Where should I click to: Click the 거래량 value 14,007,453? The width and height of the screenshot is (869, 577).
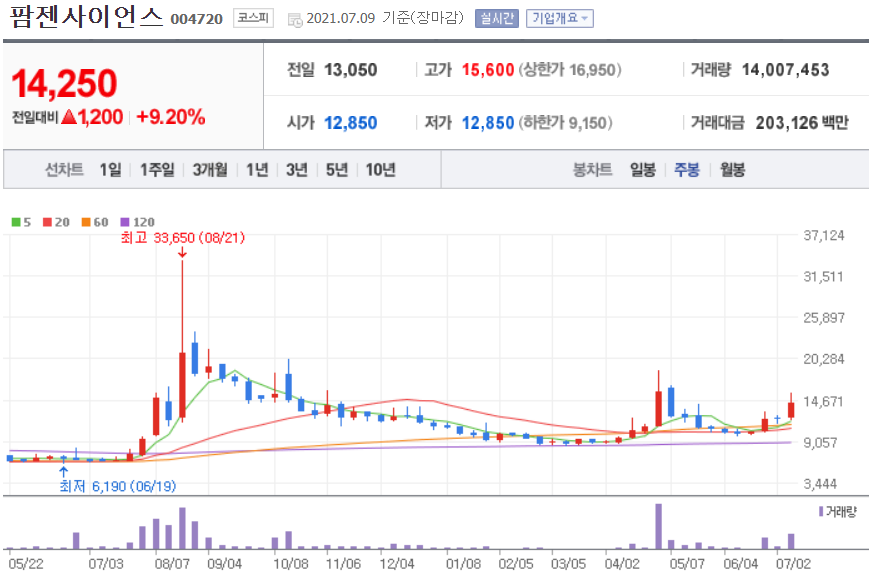[x=785, y=70]
